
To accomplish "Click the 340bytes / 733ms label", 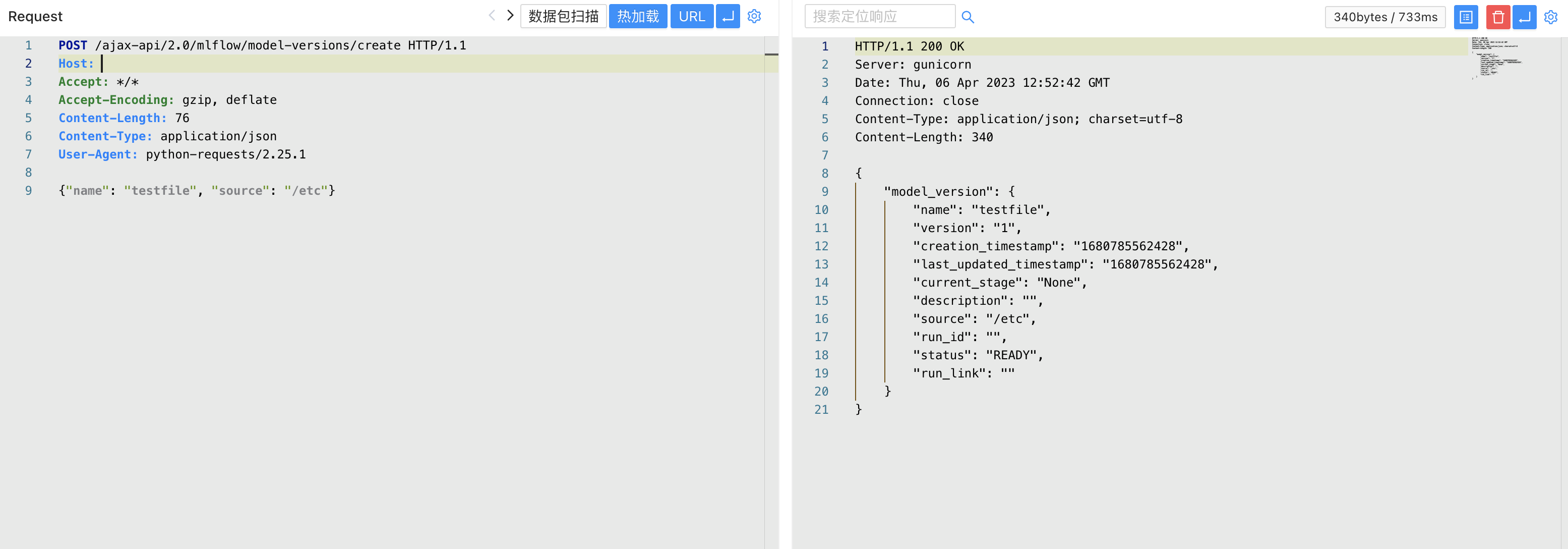I will (x=1385, y=17).
